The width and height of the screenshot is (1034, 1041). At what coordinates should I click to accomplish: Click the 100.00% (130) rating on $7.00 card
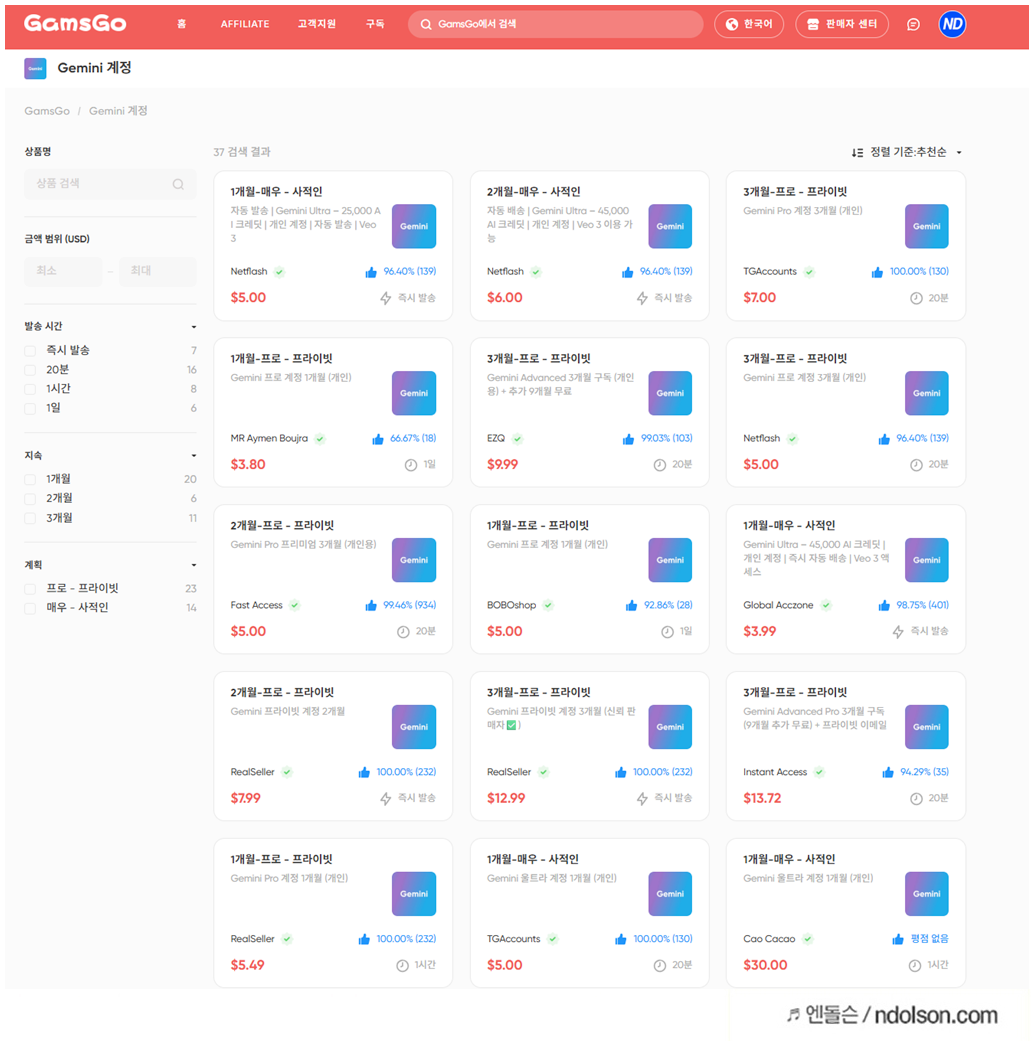919,272
